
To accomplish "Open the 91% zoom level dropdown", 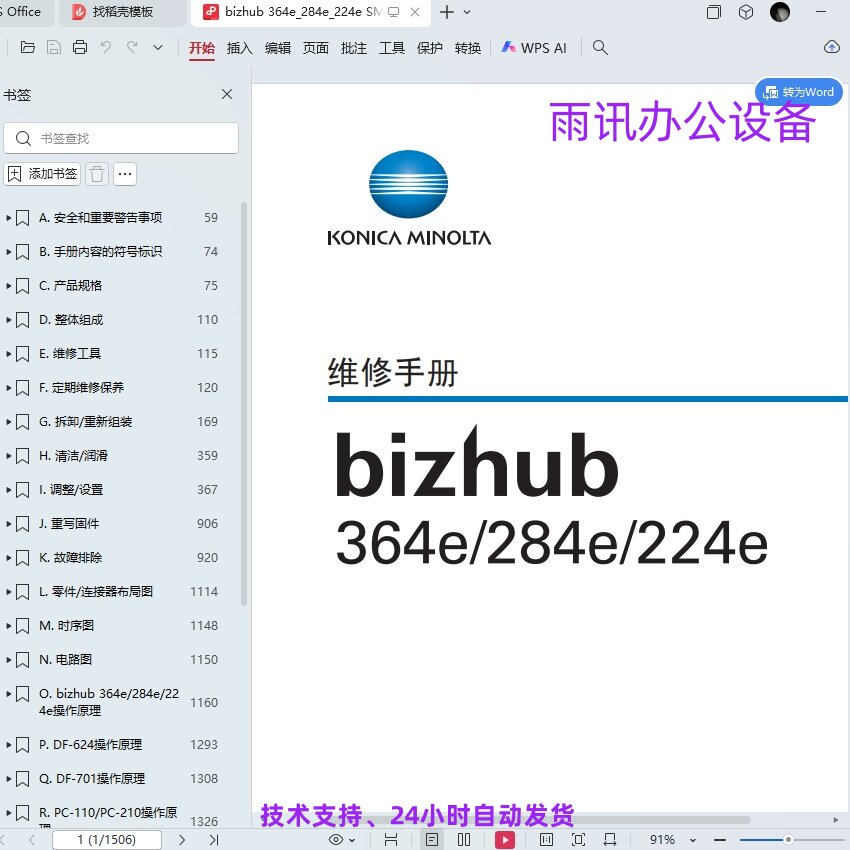I will click(x=693, y=840).
